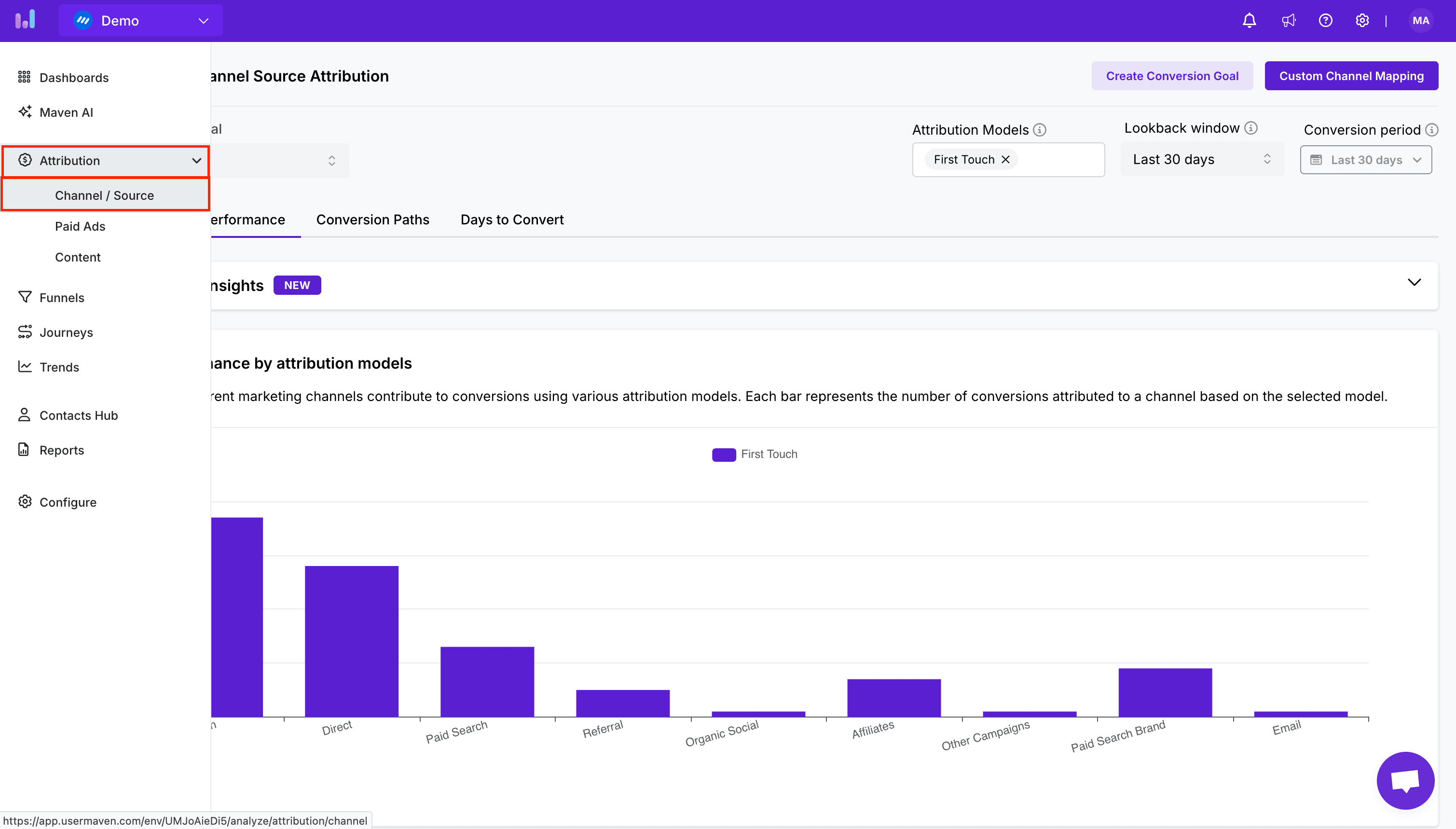Click the Create Conversion Goal button
Screen dimensions: 1456x829
[1171, 76]
